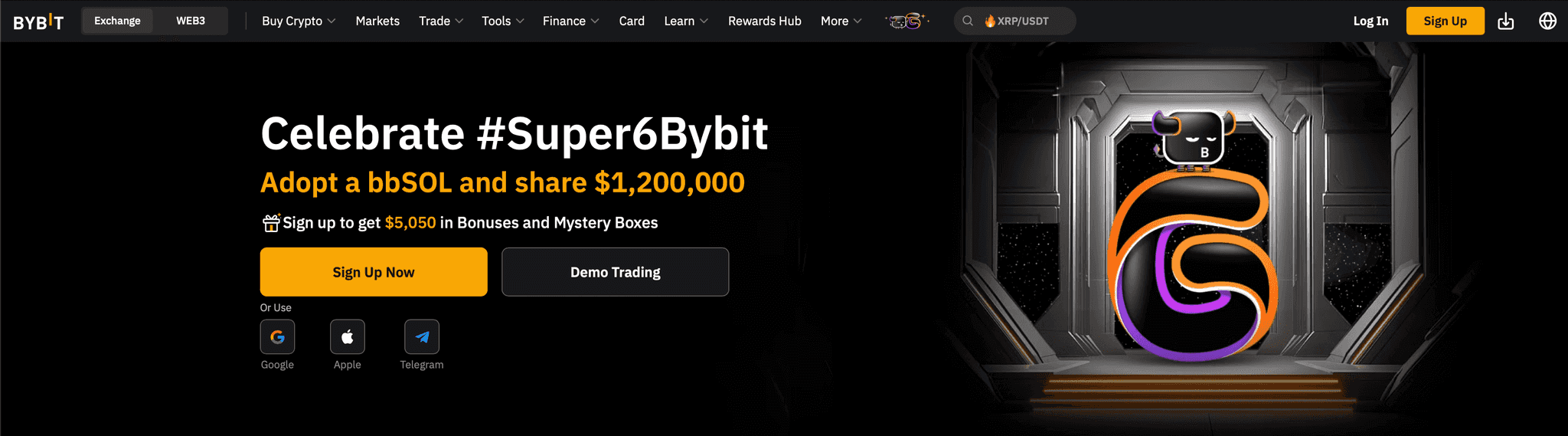Click the search magnifier icon

(x=968, y=21)
